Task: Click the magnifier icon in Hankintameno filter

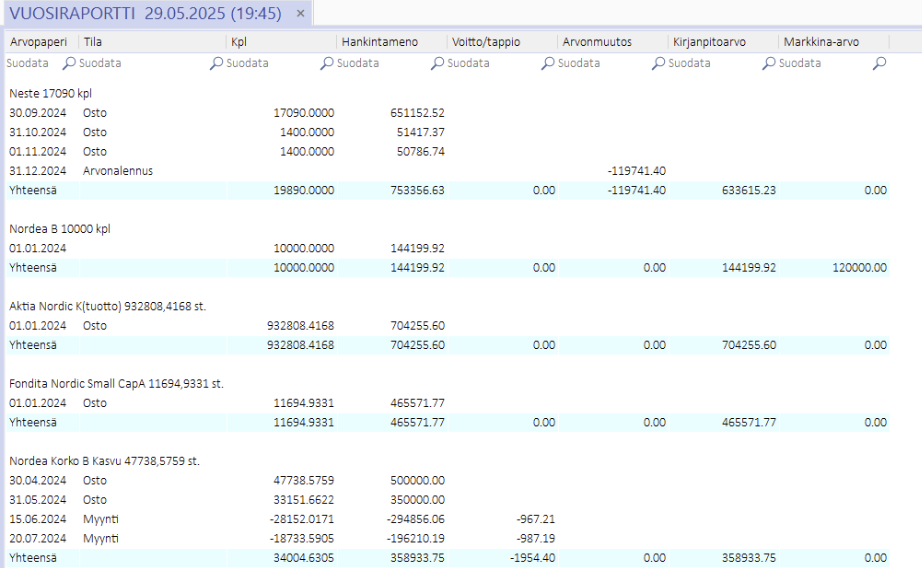Action: click(437, 63)
